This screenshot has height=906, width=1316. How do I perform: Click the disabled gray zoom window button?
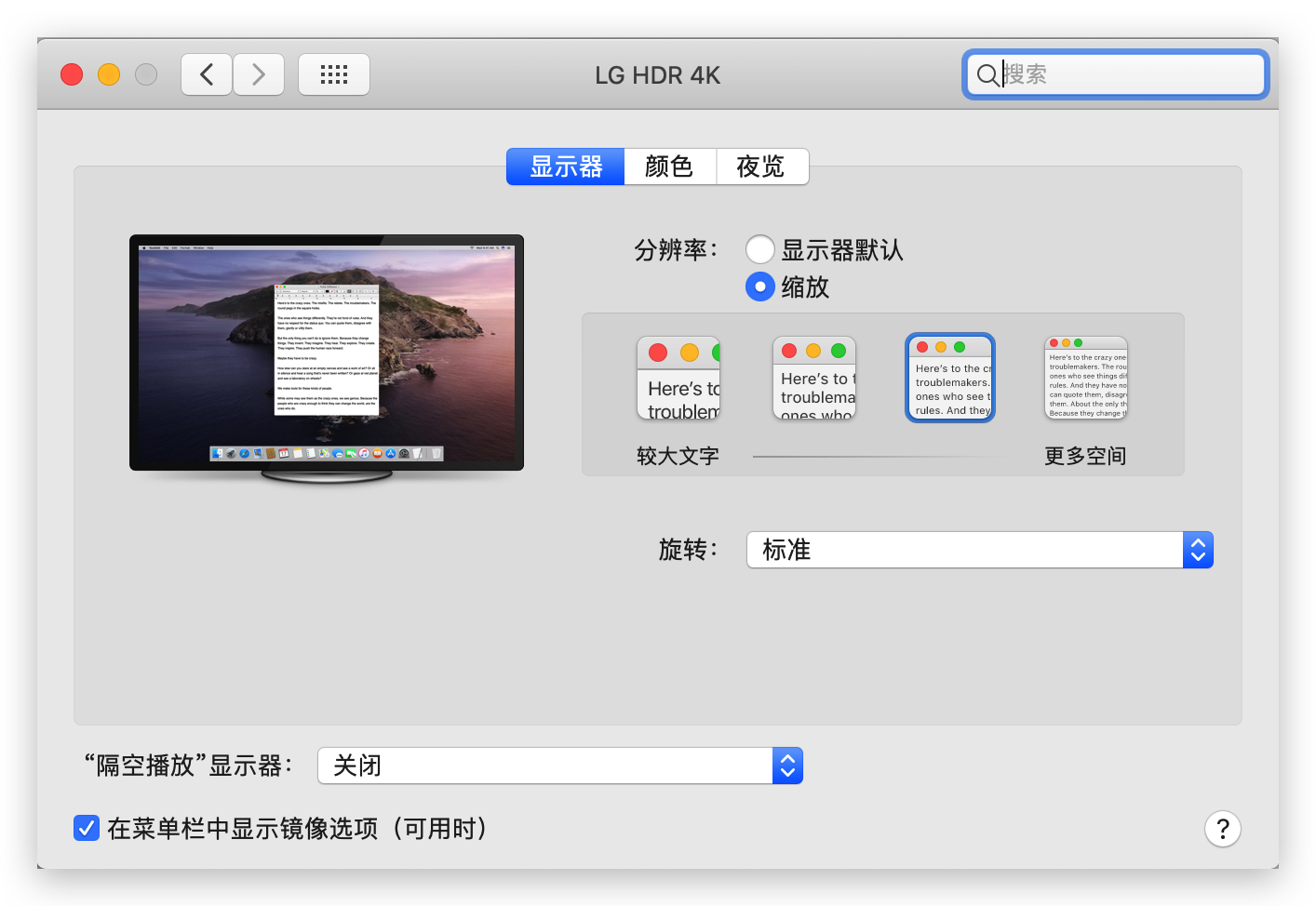pyautogui.click(x=146, y=74)
